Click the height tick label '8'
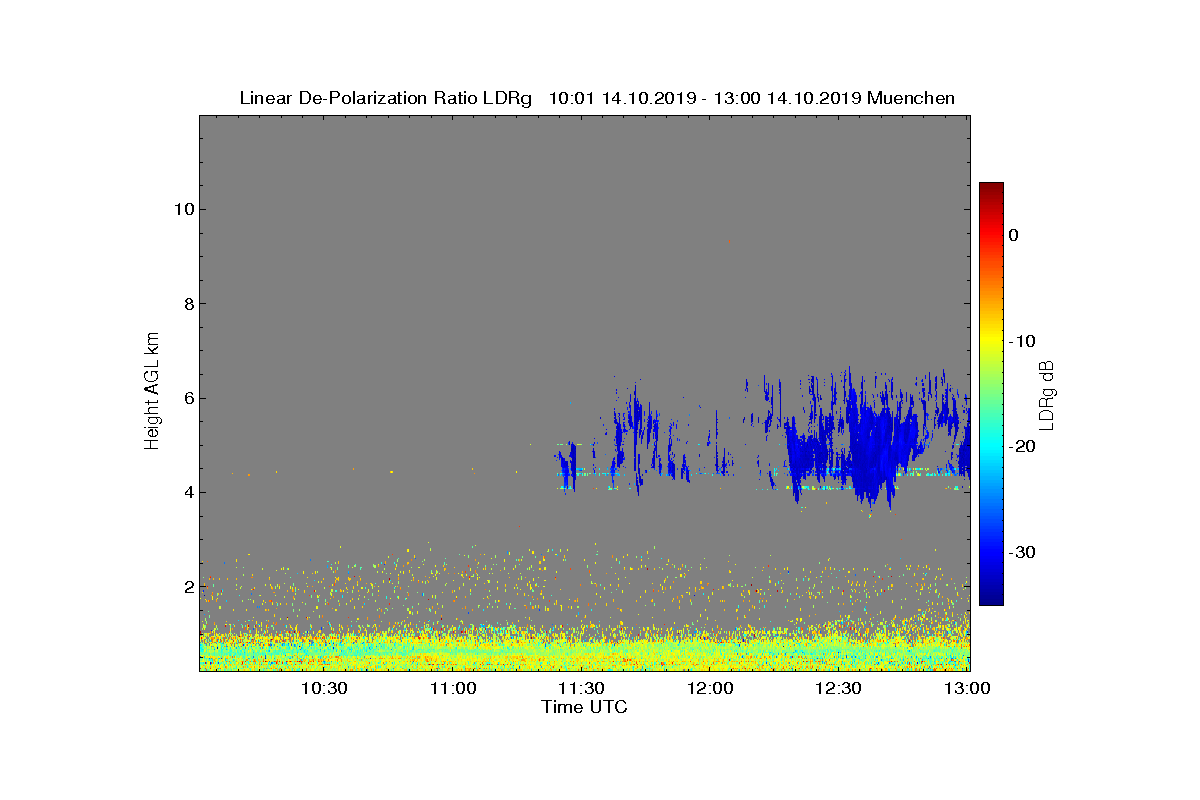Image resolution: width=1200 pixels, height=800 pixels. 187,303
